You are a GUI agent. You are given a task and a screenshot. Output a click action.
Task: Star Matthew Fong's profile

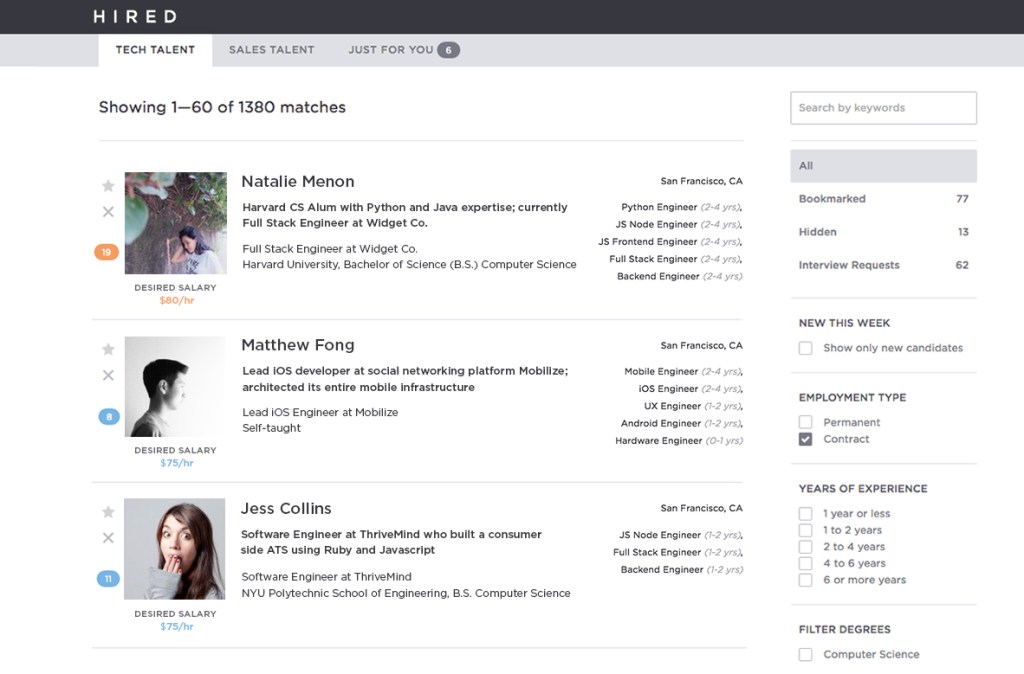(108, 349)
